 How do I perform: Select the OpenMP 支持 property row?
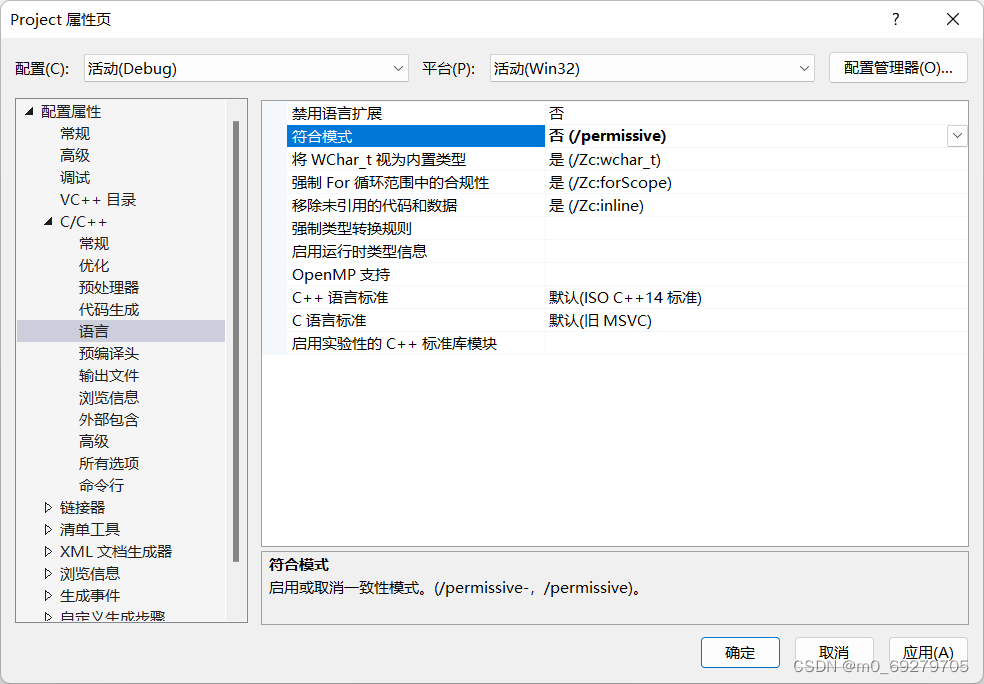400,275
